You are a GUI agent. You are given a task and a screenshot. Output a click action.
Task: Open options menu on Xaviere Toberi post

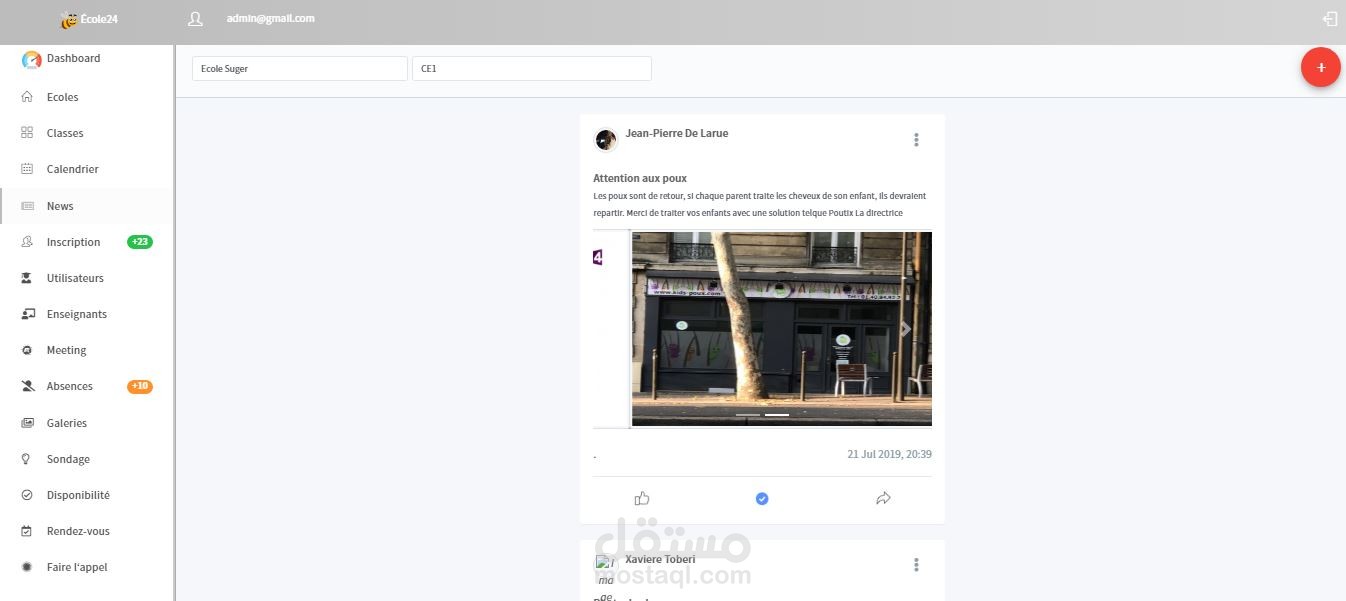[x=916, y=565]
